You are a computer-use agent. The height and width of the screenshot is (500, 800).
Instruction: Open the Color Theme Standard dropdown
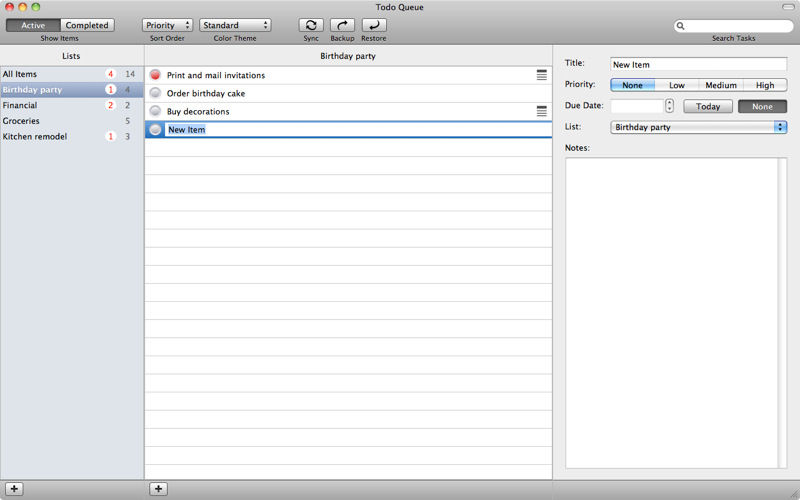tap(235, 25)
